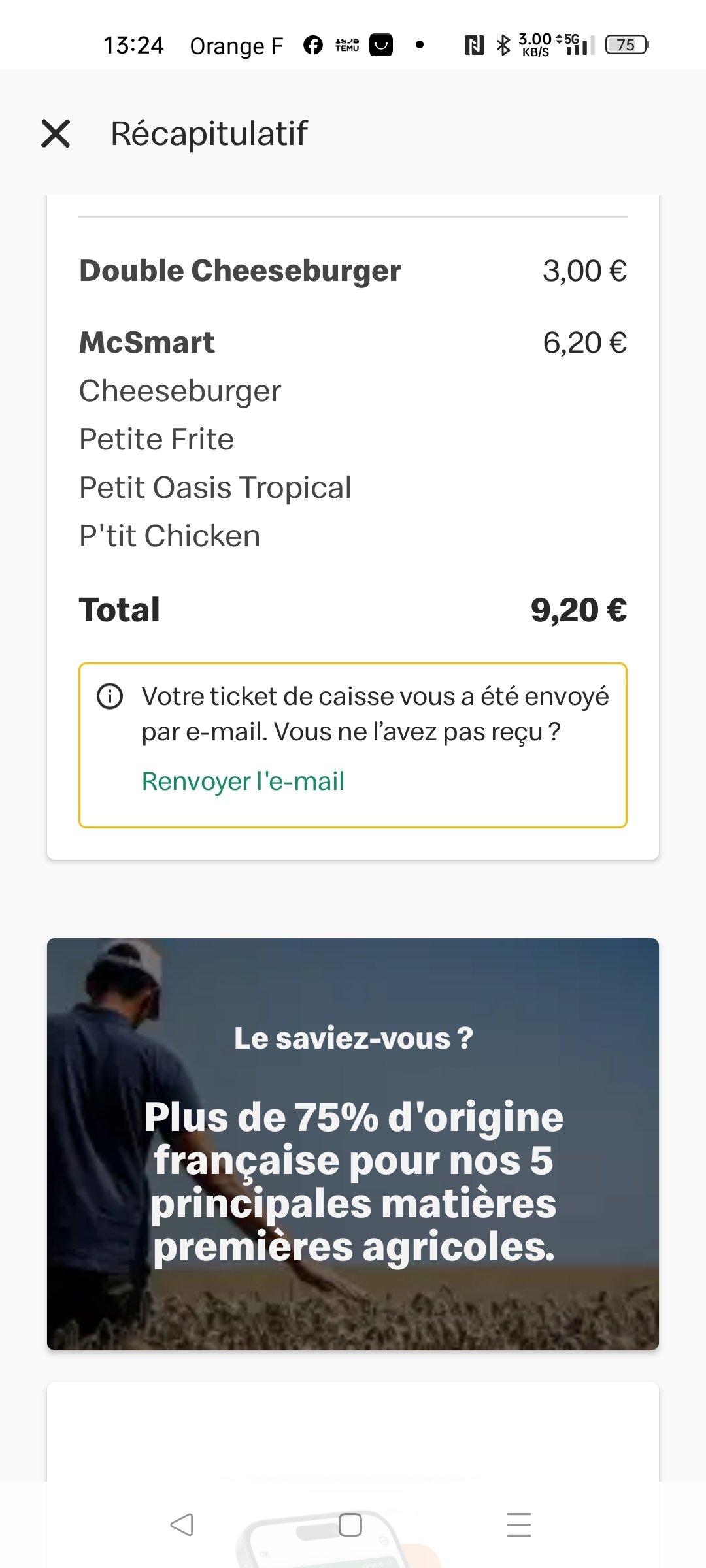706x1568 pixels.
Task: Tap the info icon in the receipt notice
Action: pos(110,696)
